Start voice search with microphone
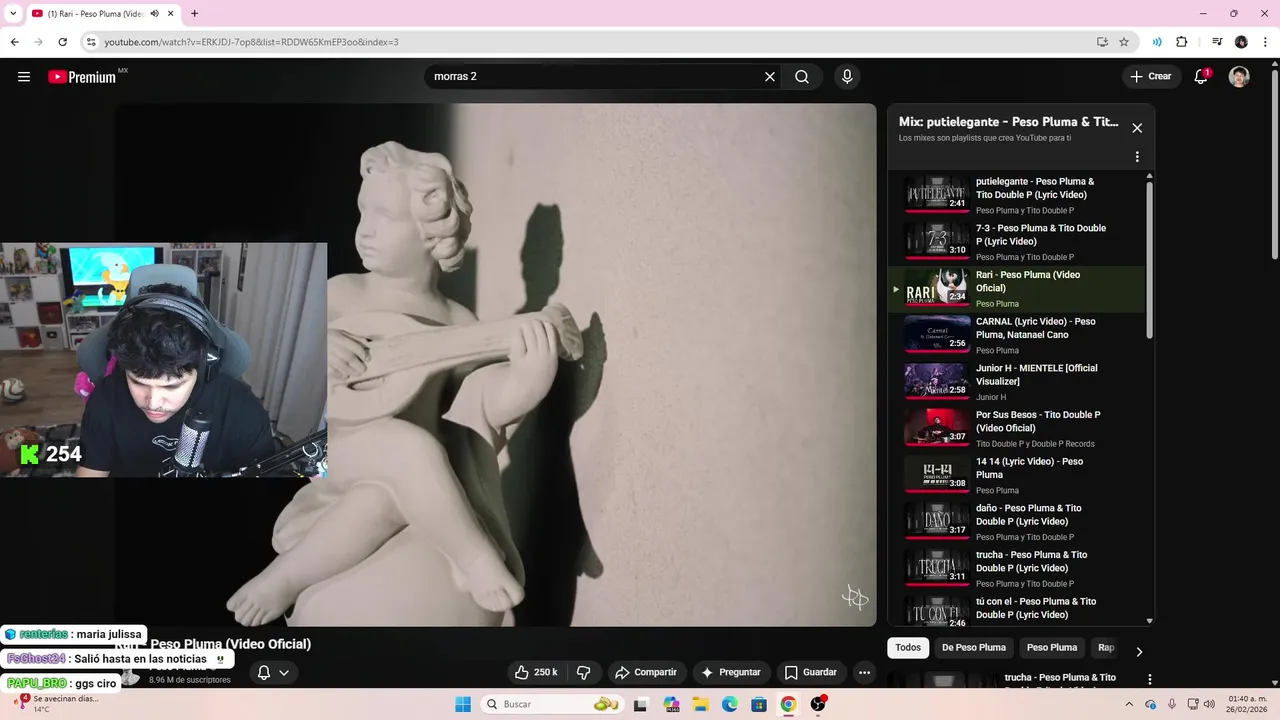The width and height of the screenshot is (1280, 720). click(847, 77)
